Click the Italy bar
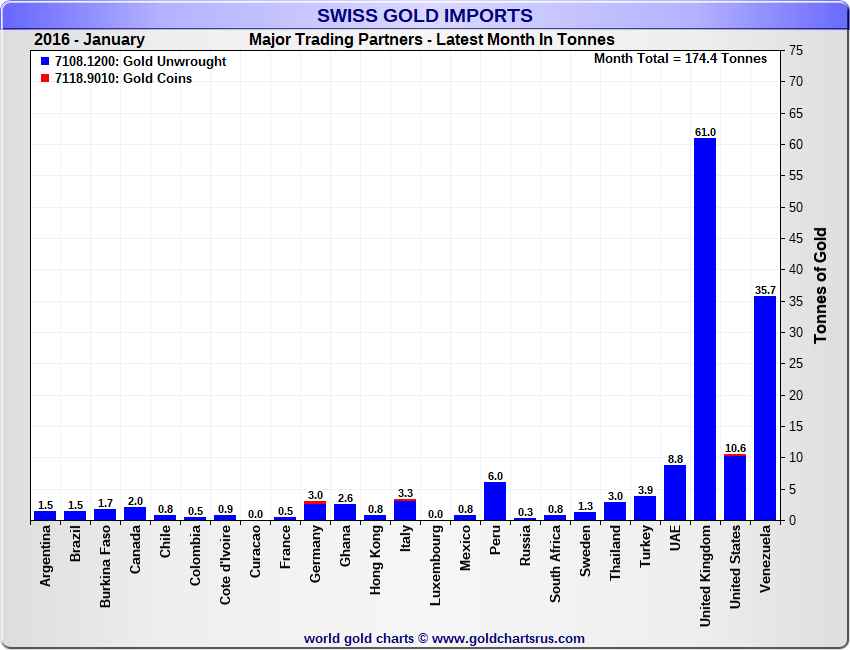This screenshot has height=650, width=850. (405, 510)
